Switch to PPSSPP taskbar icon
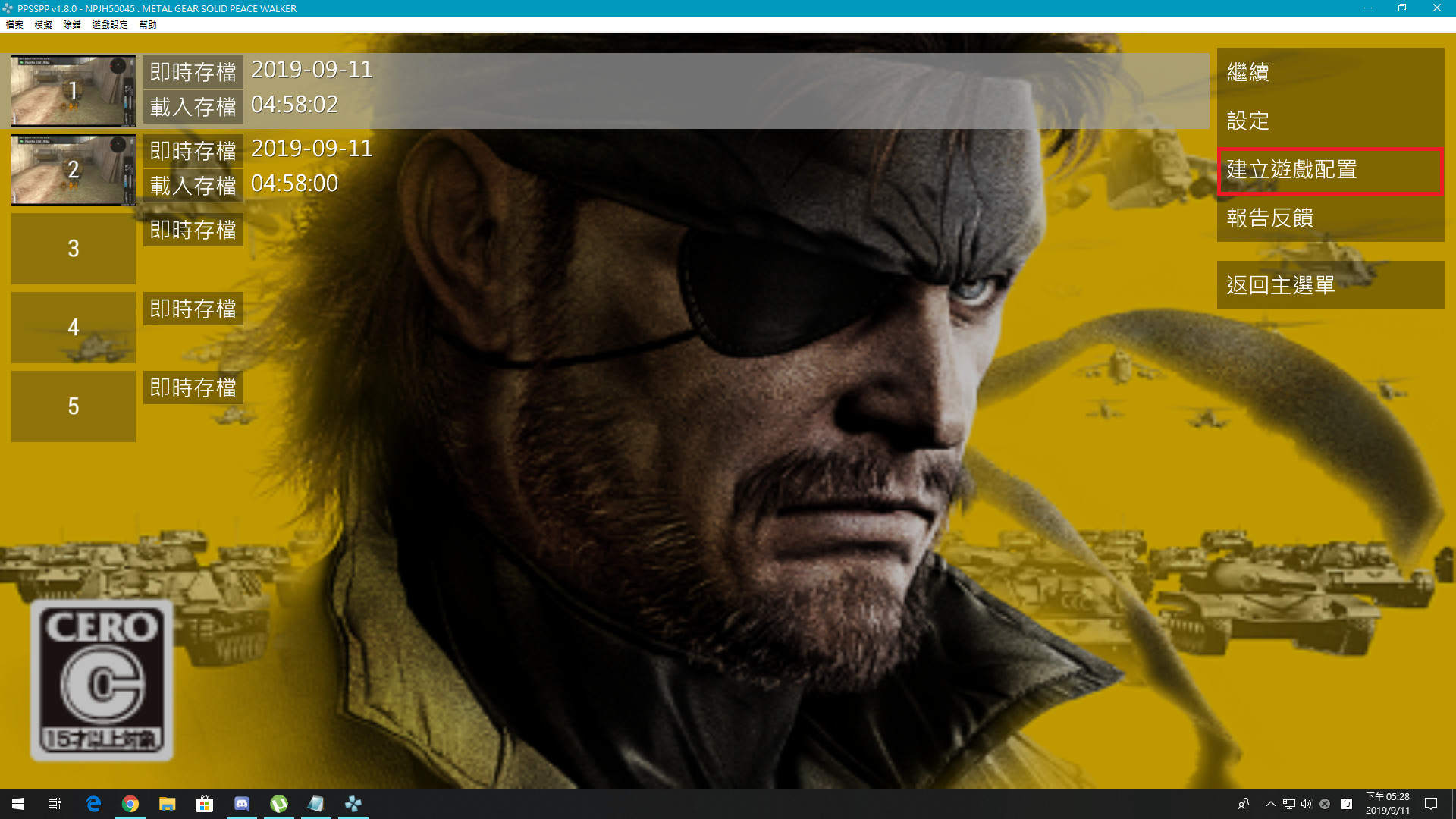Screen dimensions: 1456x819 (353, 804)
